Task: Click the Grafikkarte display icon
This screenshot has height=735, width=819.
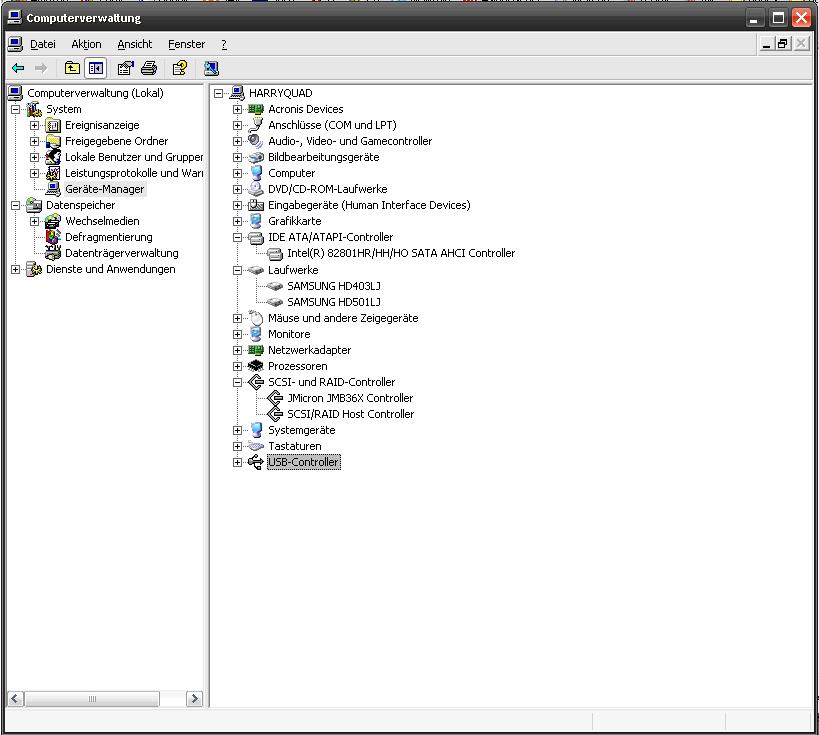Action: (x=256, y=221)
